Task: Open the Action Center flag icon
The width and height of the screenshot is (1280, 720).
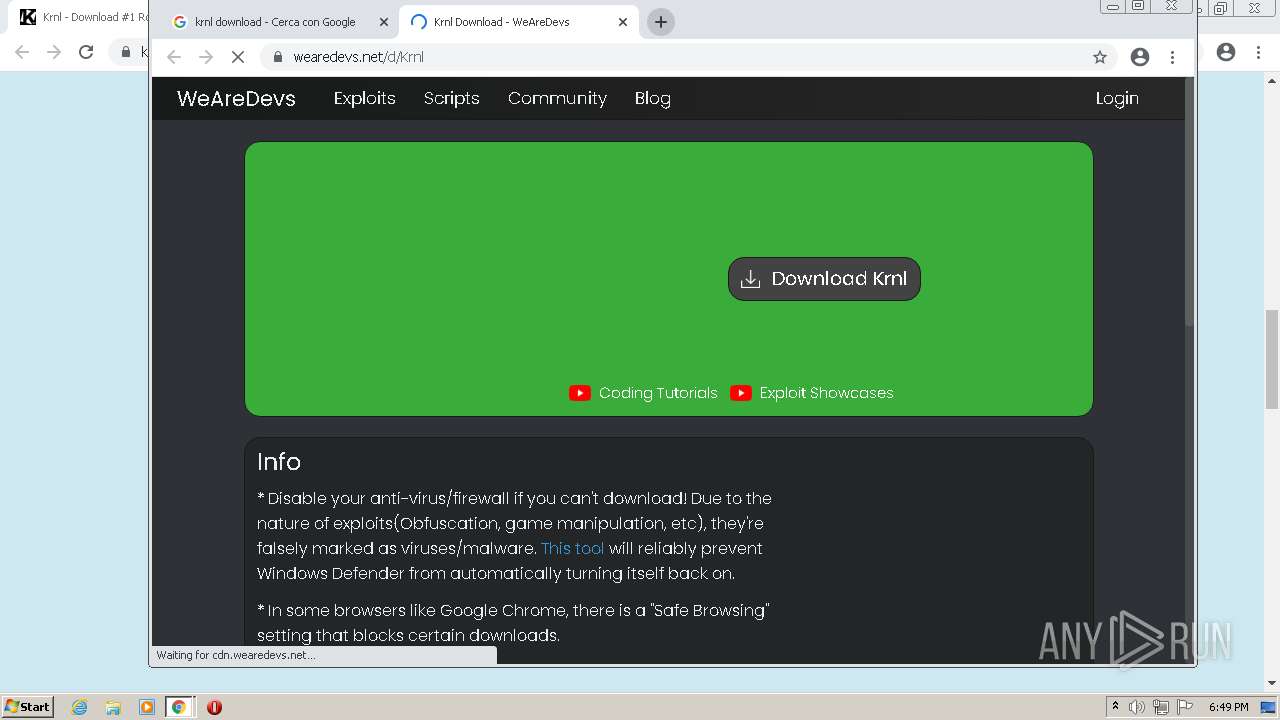Action: pyautogui.click(x=1183, y=707)
